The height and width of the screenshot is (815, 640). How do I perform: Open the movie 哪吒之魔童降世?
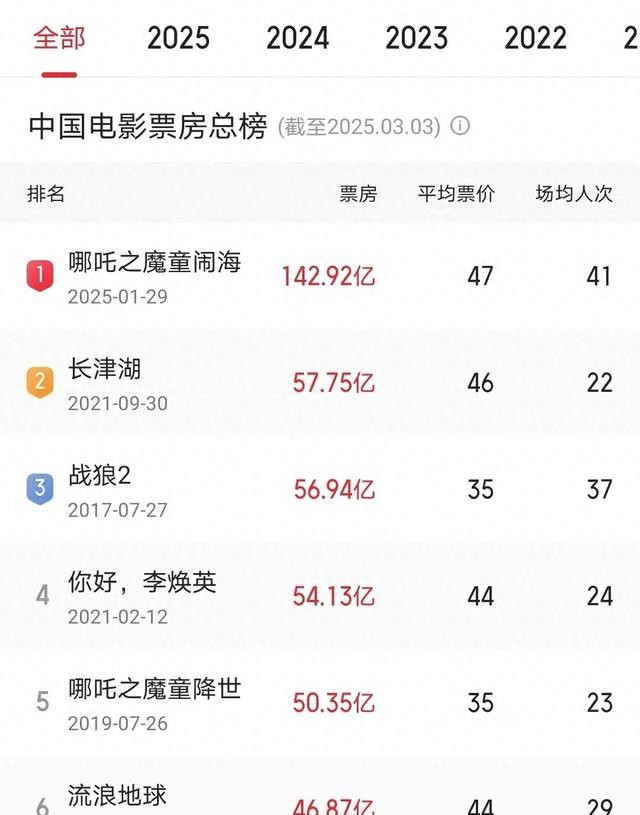click(154, 689)
